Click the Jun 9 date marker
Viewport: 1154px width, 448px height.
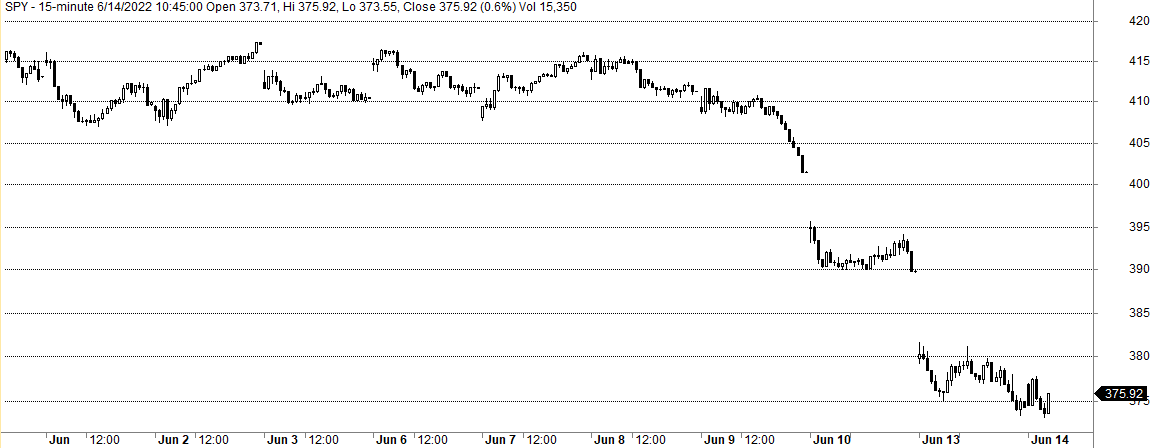[719, 439]
